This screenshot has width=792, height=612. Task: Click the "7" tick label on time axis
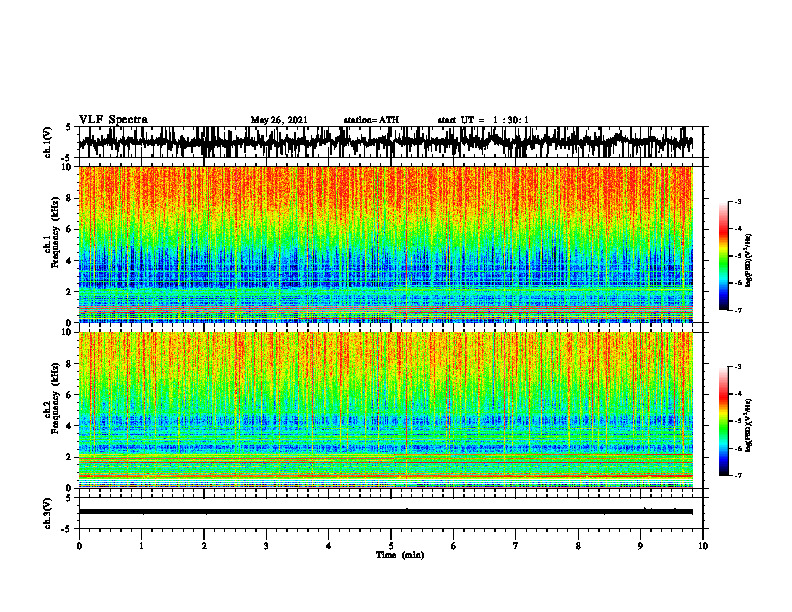(516, 546)
